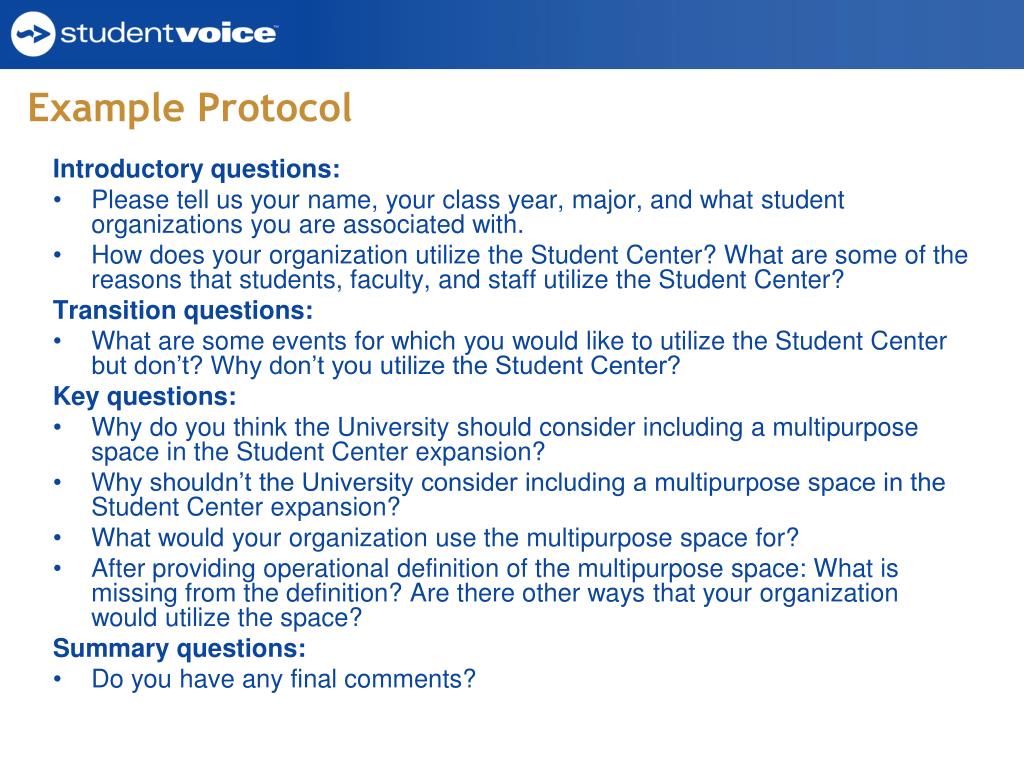1024x768 pixels.
Task: Click the line 'Student Center expansion?' under Why shouldn't
Action: 246,507
